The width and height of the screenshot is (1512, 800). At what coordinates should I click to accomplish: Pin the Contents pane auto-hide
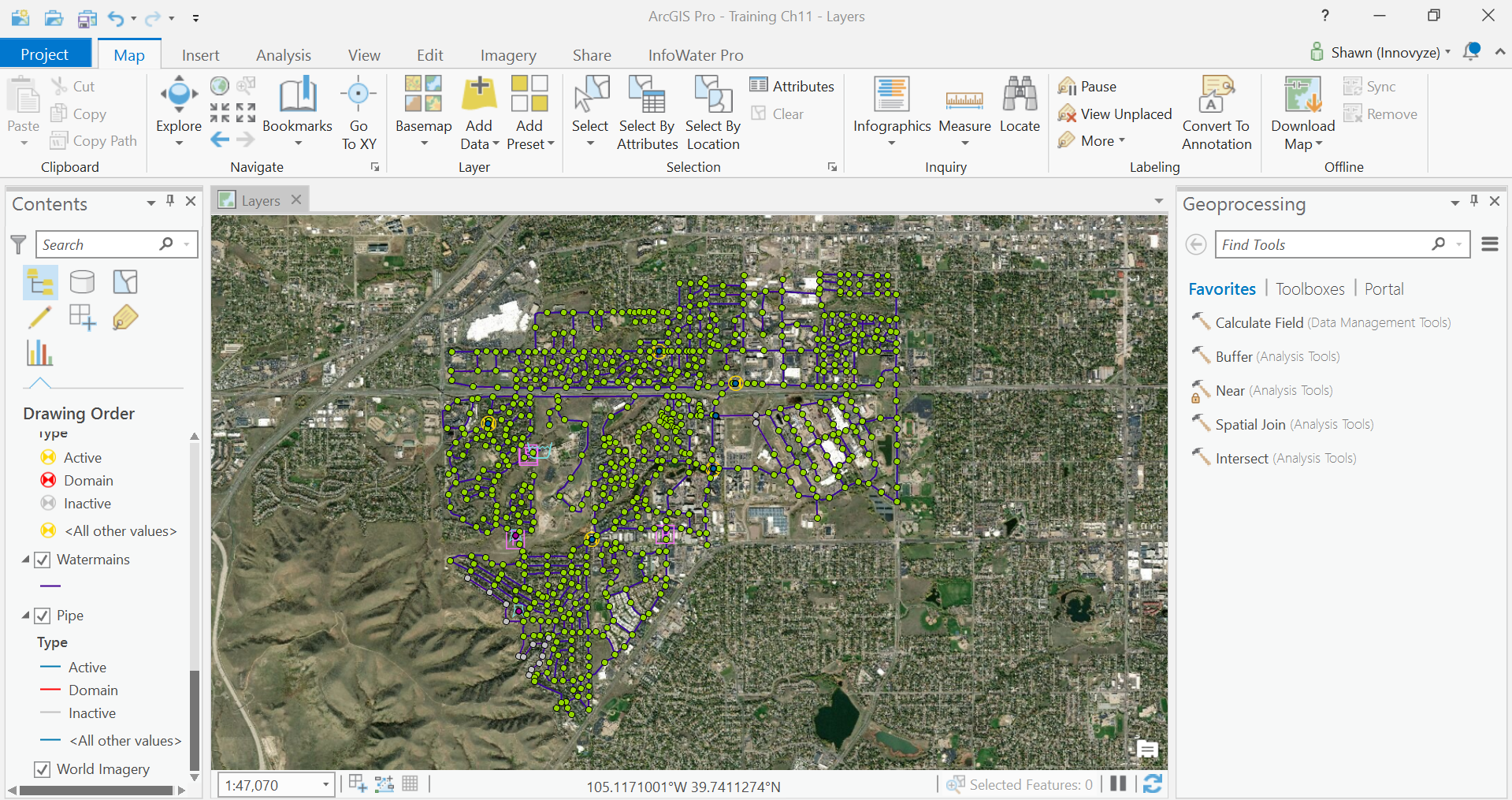pos(170,202)
